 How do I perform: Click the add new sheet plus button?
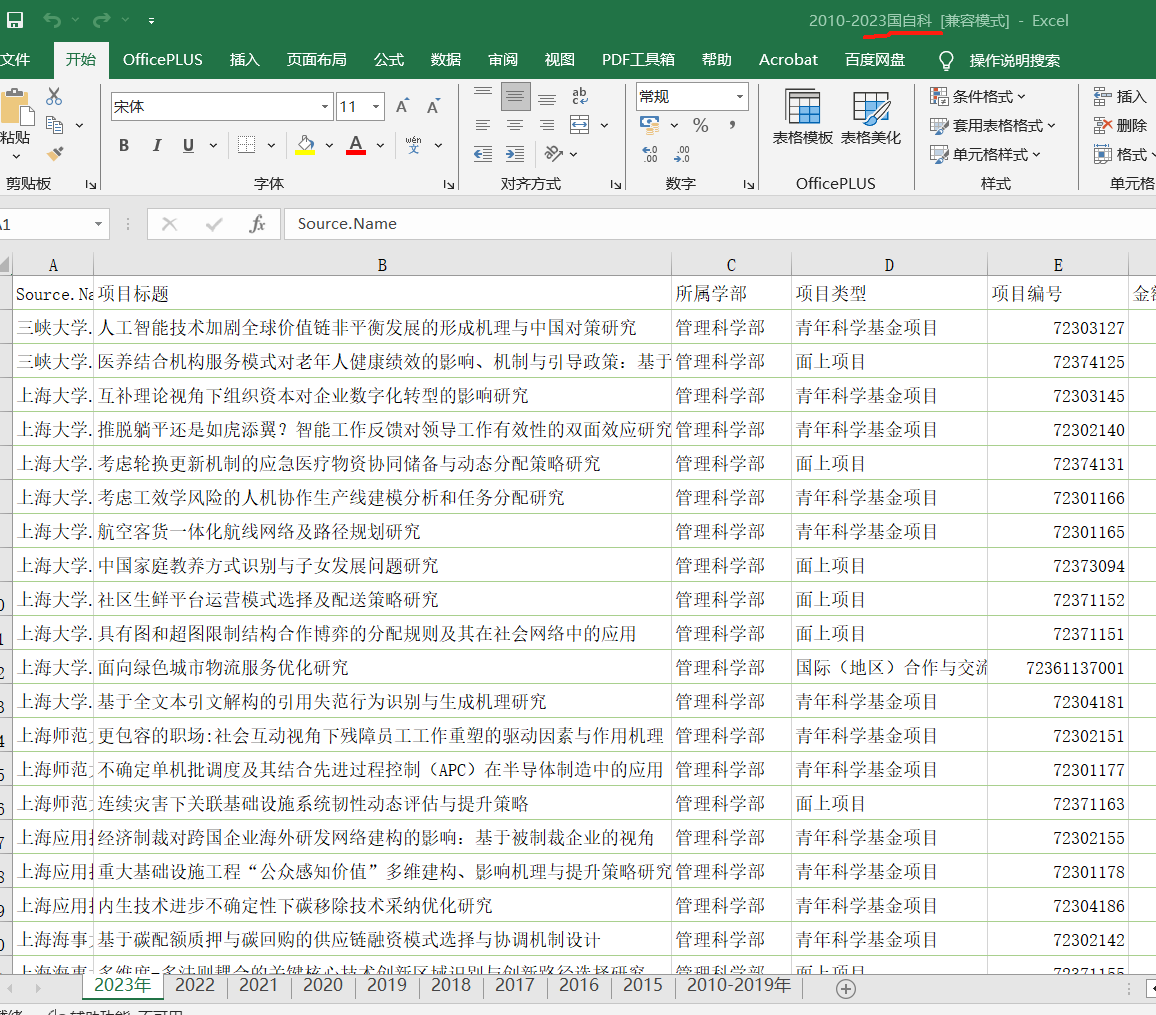pyautogui.click(x=846, y=988)
